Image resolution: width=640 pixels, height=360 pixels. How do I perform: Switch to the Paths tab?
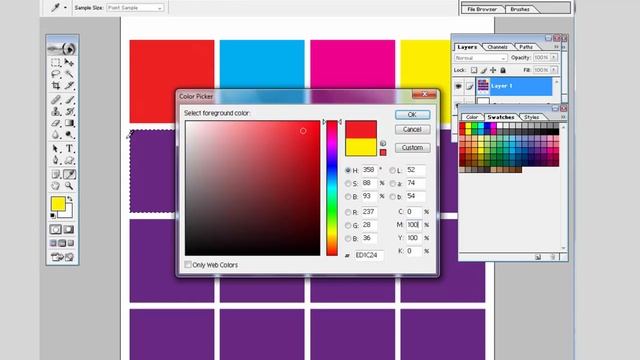click(x=526, y=47)
